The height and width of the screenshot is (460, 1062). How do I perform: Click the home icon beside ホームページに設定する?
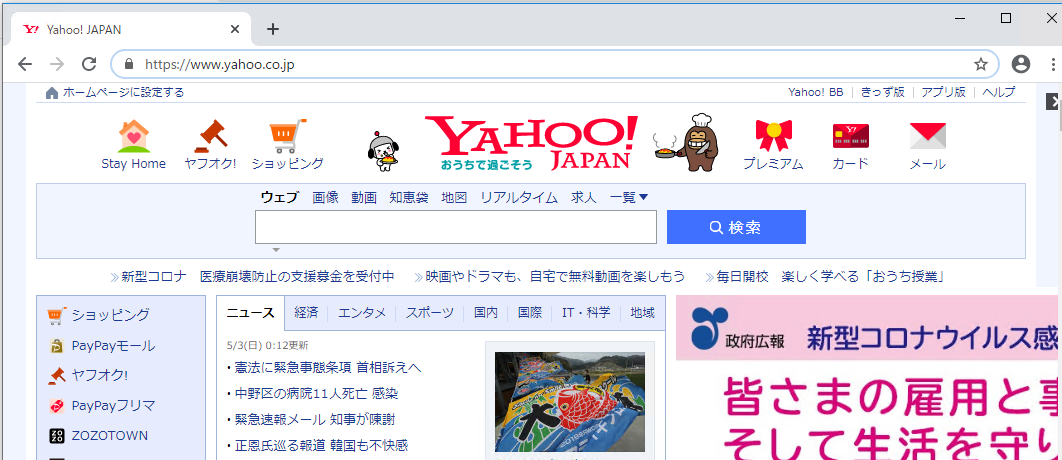click(x=52, y=93)
